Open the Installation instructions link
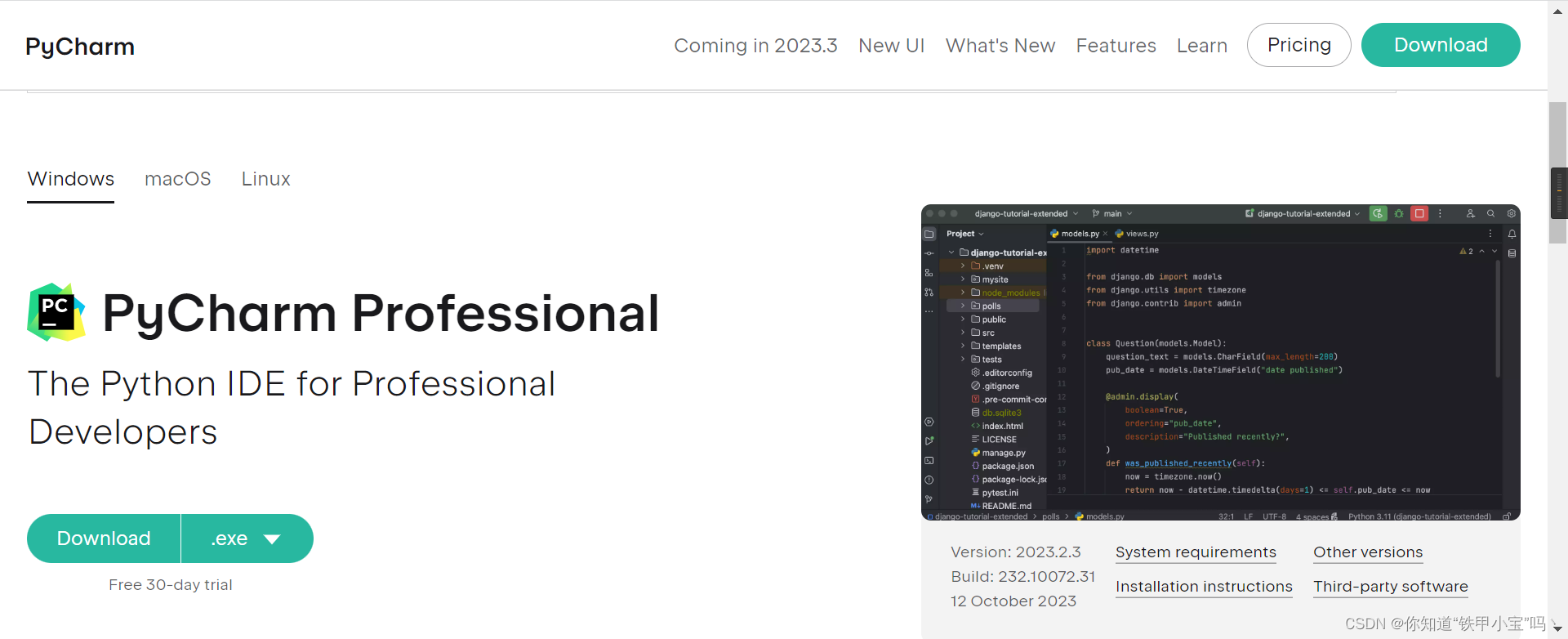 pyautogui.click(x=1204, y=587)
